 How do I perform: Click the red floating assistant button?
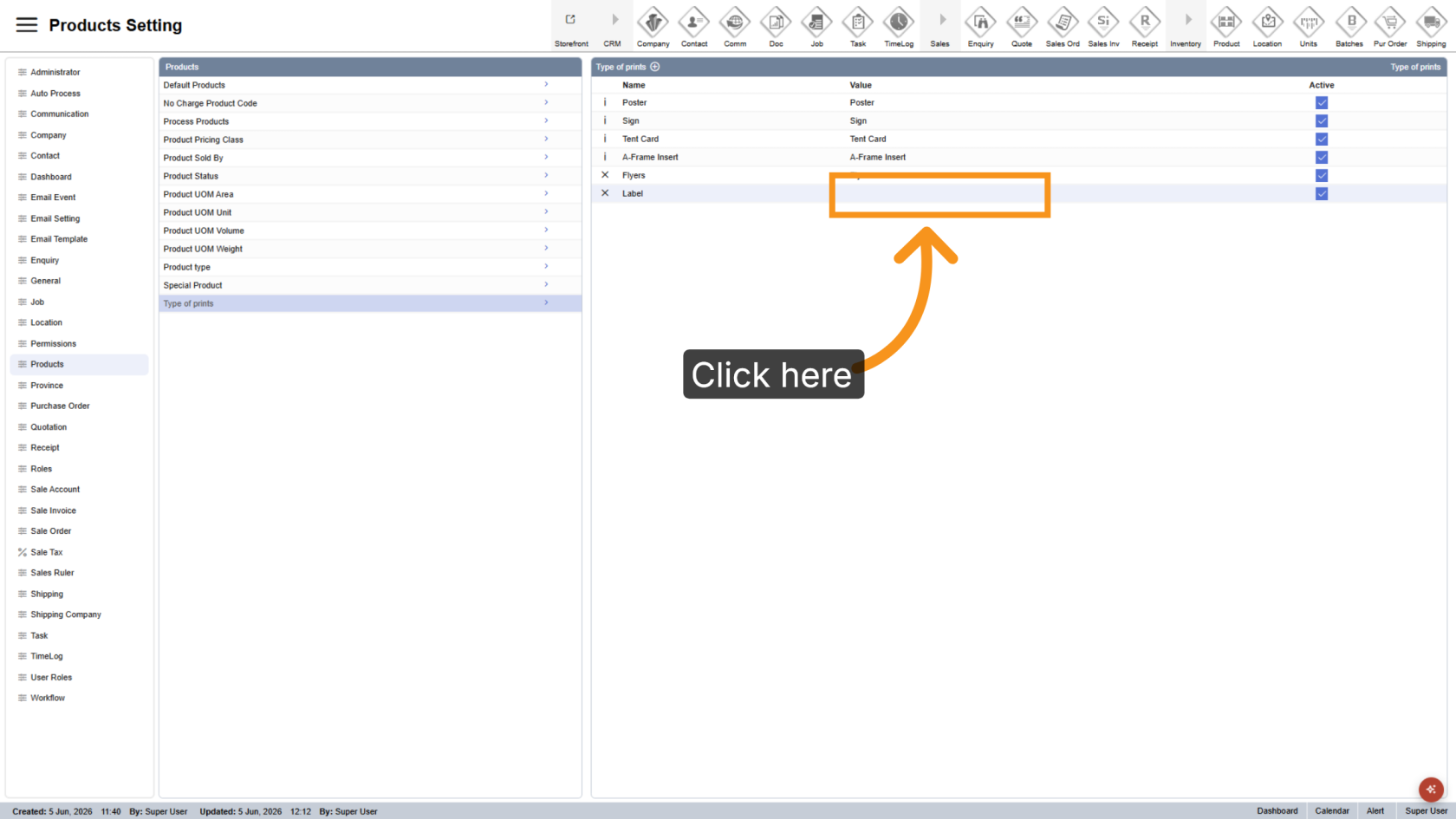(x=1431, y=790)
